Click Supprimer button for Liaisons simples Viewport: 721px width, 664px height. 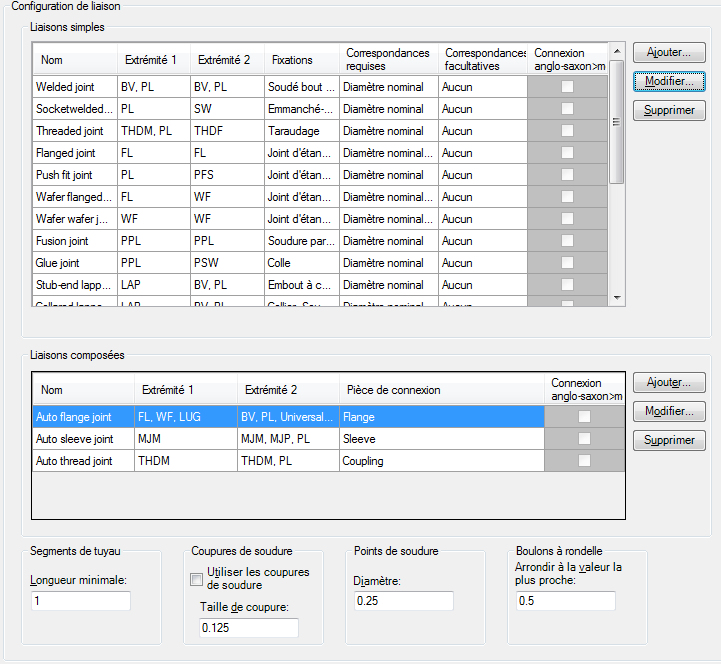(x=669, y=110)
